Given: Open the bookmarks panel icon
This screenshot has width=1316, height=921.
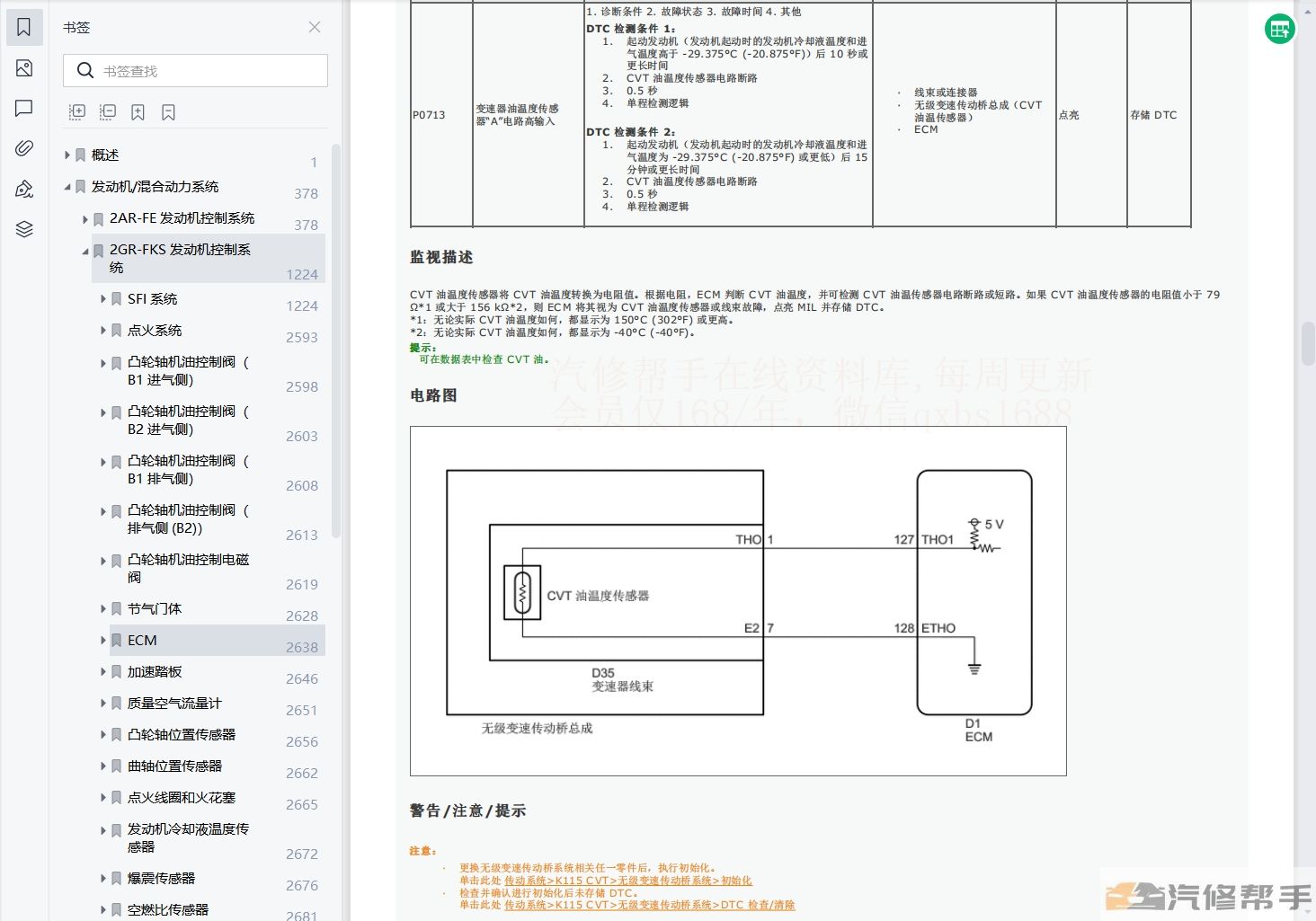Looking at the screenshot, I should (x=24, y=28).
